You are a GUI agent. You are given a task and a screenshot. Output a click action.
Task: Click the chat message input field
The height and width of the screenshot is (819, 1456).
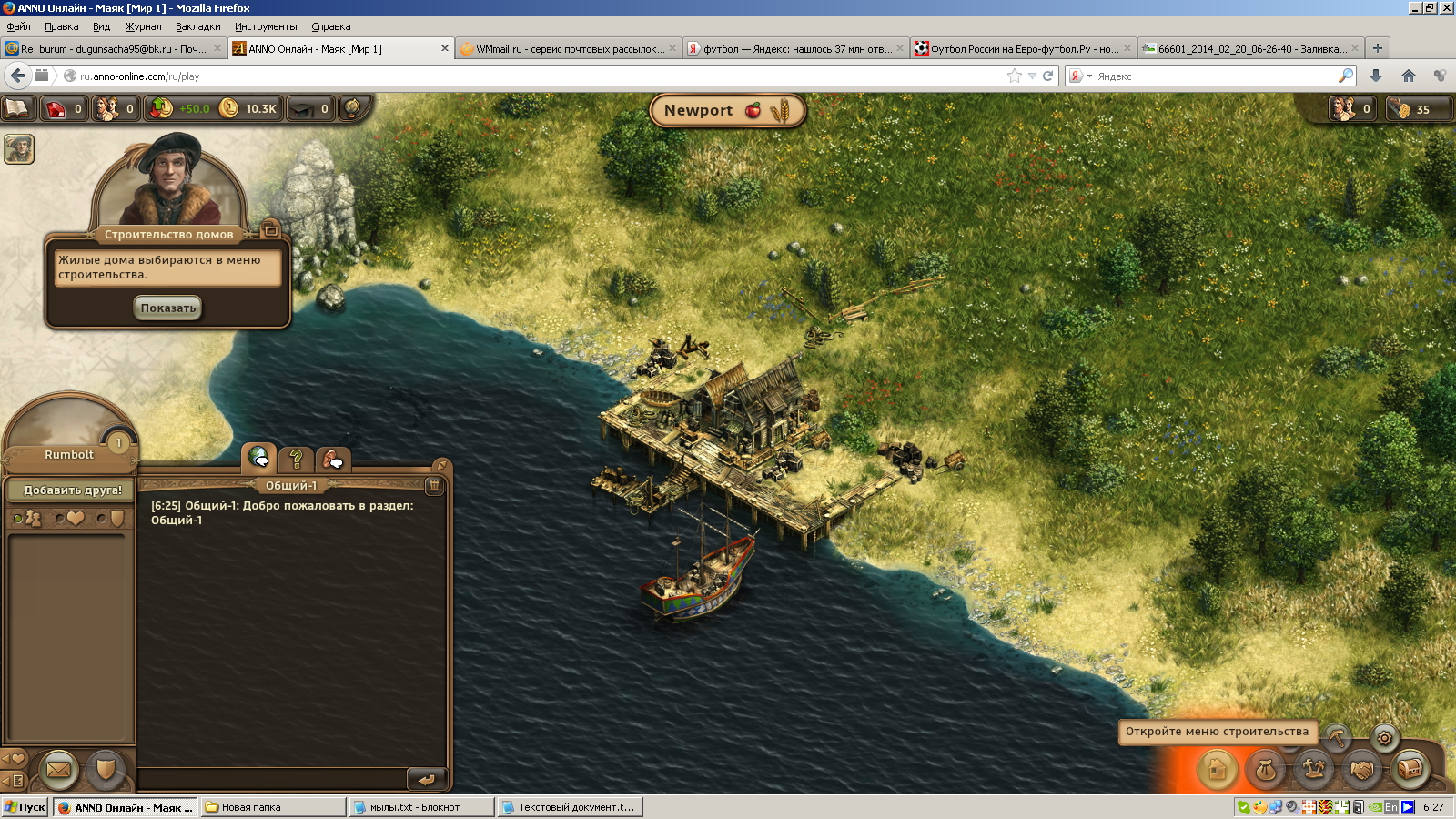click(x=271, y=779)
